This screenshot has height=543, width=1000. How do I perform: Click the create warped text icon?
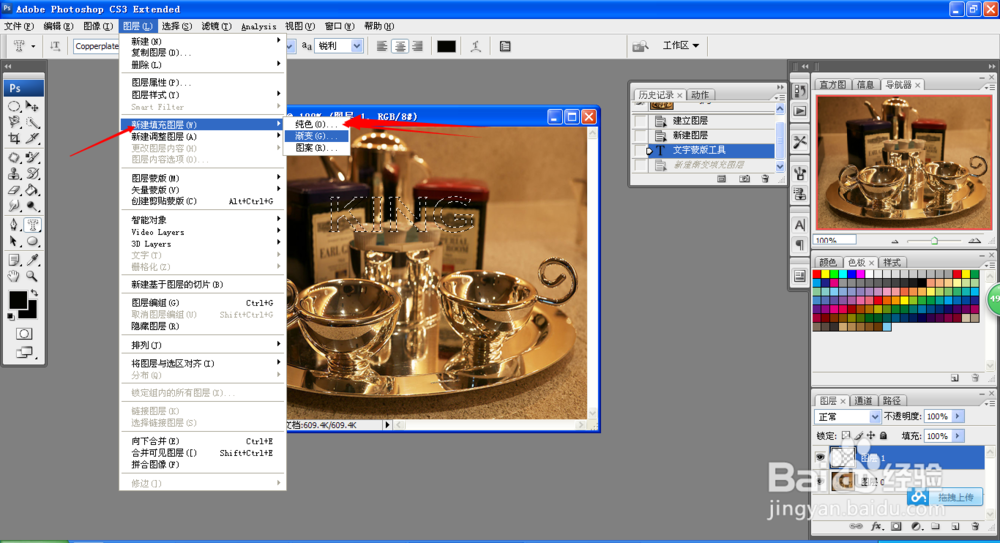[x=476, y=46]
